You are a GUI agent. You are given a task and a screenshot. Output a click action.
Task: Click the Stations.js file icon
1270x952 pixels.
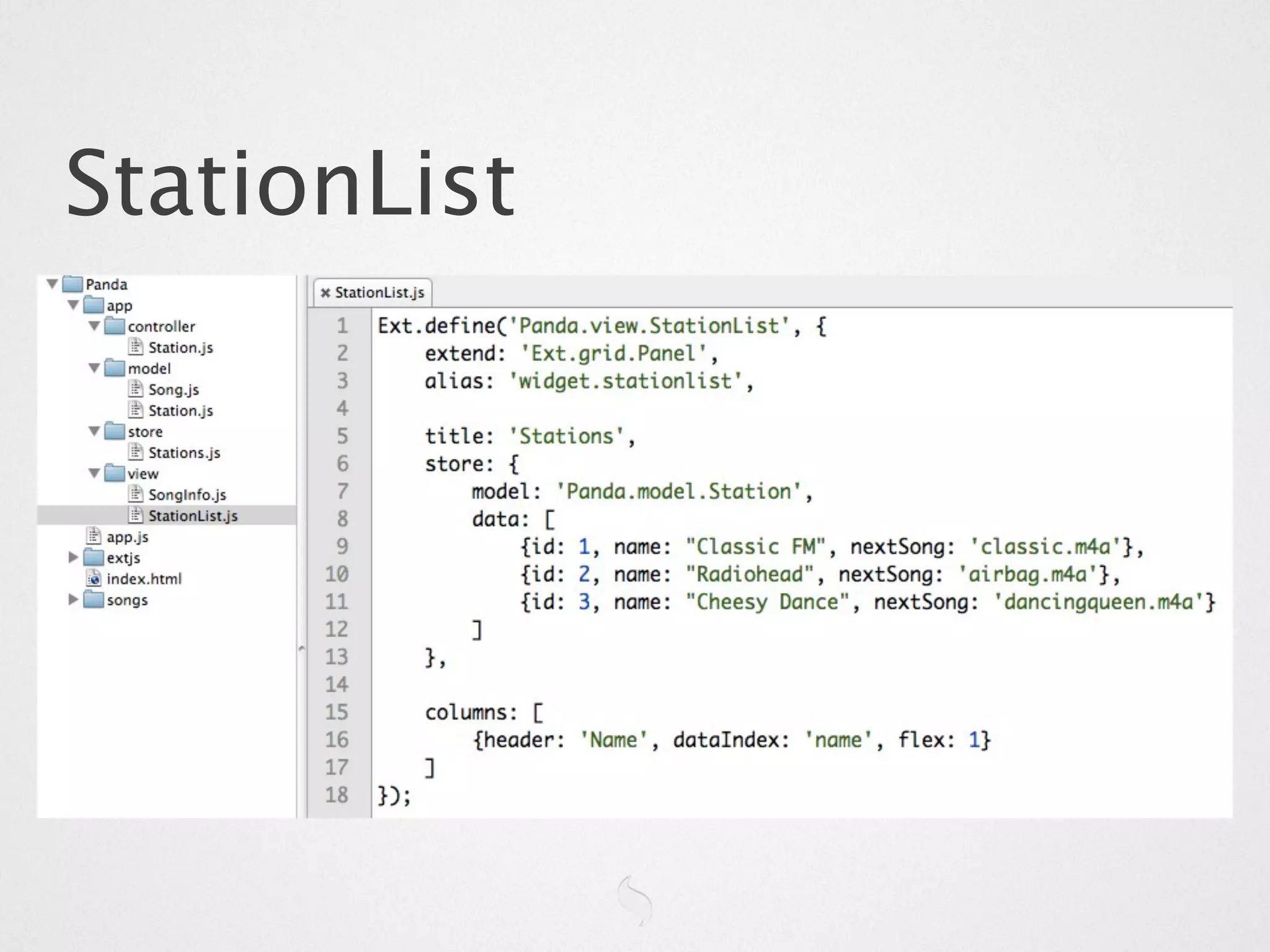click(x=136, y=452)
